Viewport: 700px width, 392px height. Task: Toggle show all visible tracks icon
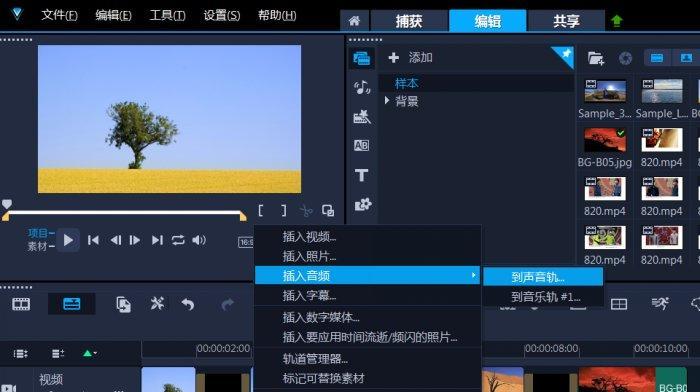click(21, 354)
